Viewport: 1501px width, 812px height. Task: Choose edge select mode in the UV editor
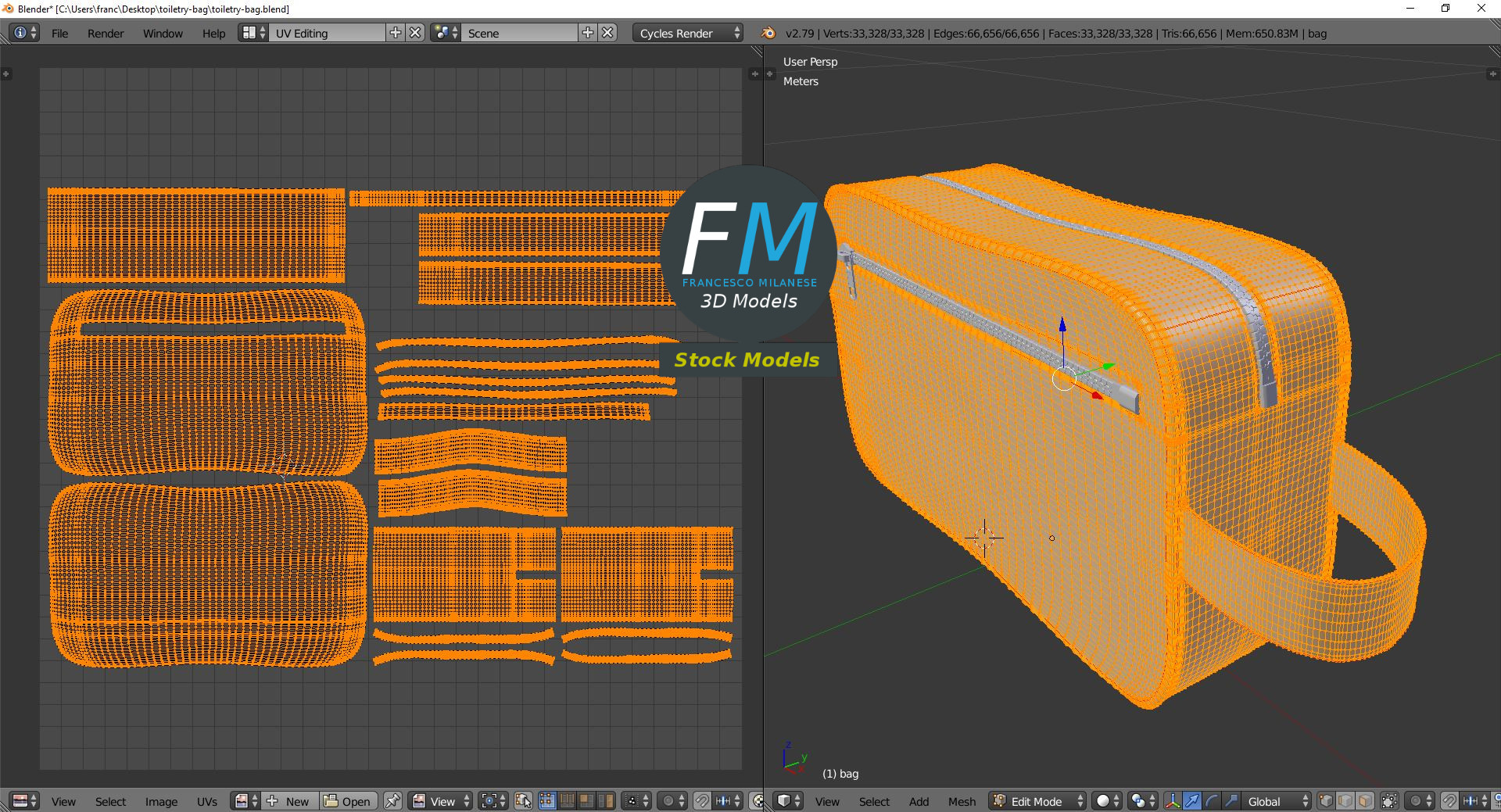(568, 801)
